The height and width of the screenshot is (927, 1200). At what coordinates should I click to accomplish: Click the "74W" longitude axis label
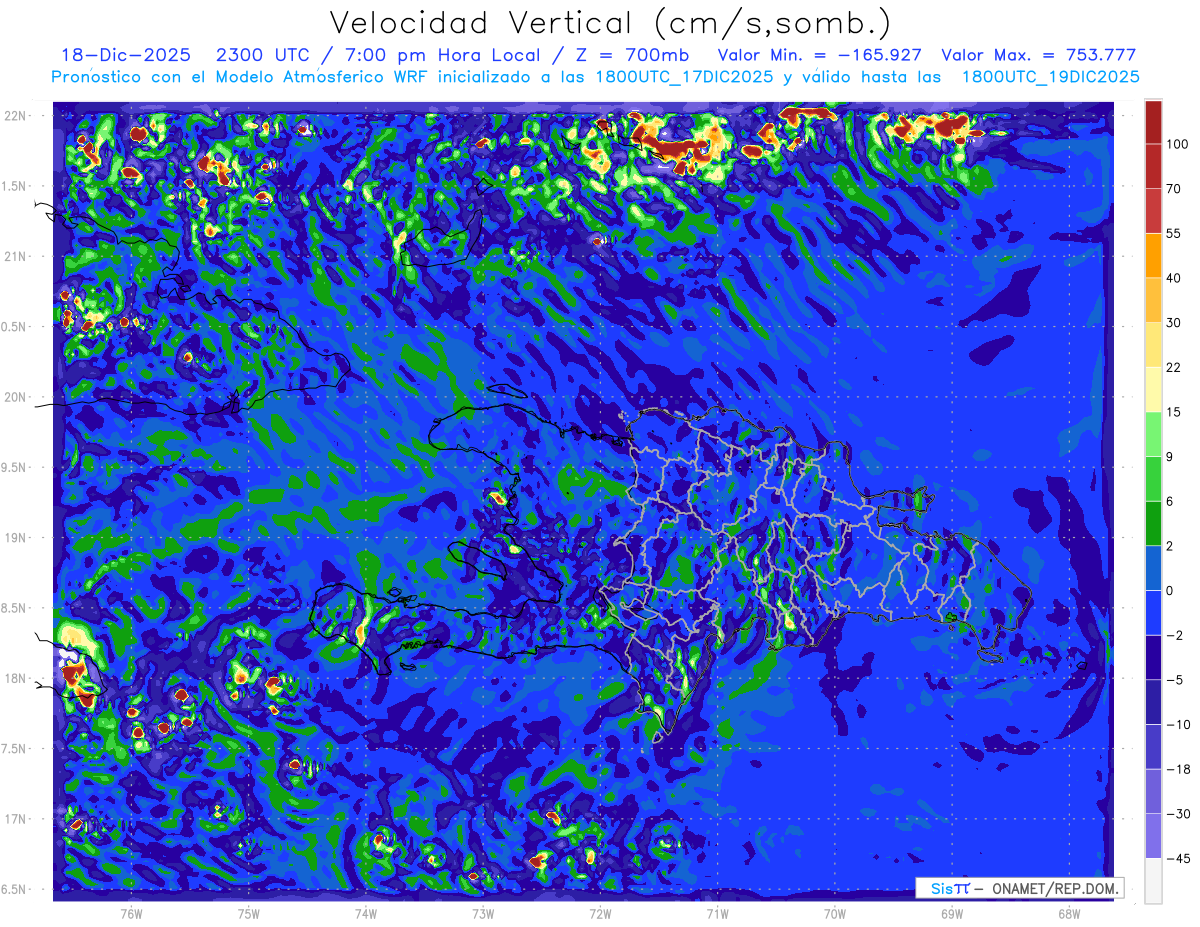pos(366,912)
